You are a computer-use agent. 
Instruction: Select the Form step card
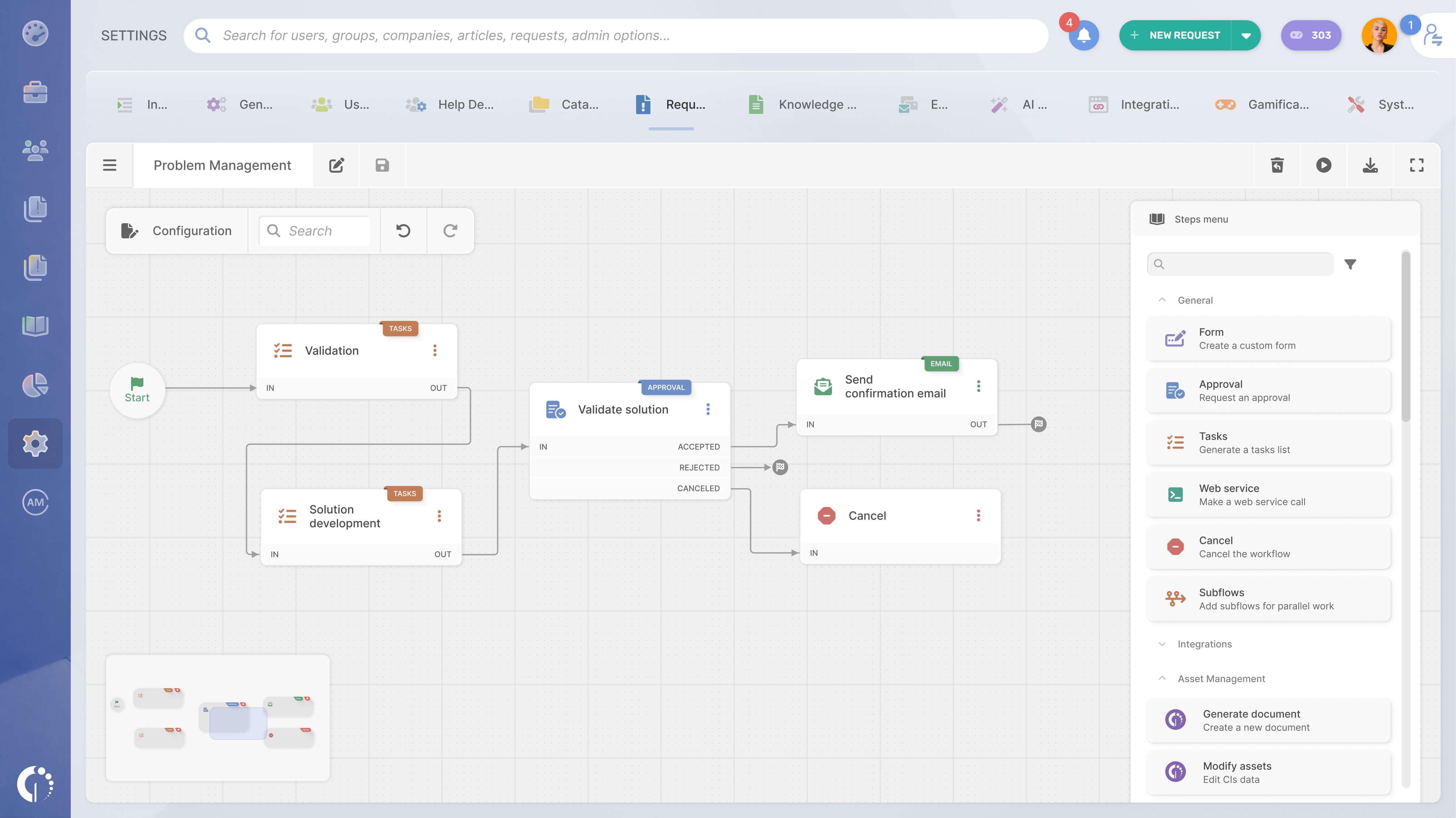pyautogui.click(x=1268, y=339)
